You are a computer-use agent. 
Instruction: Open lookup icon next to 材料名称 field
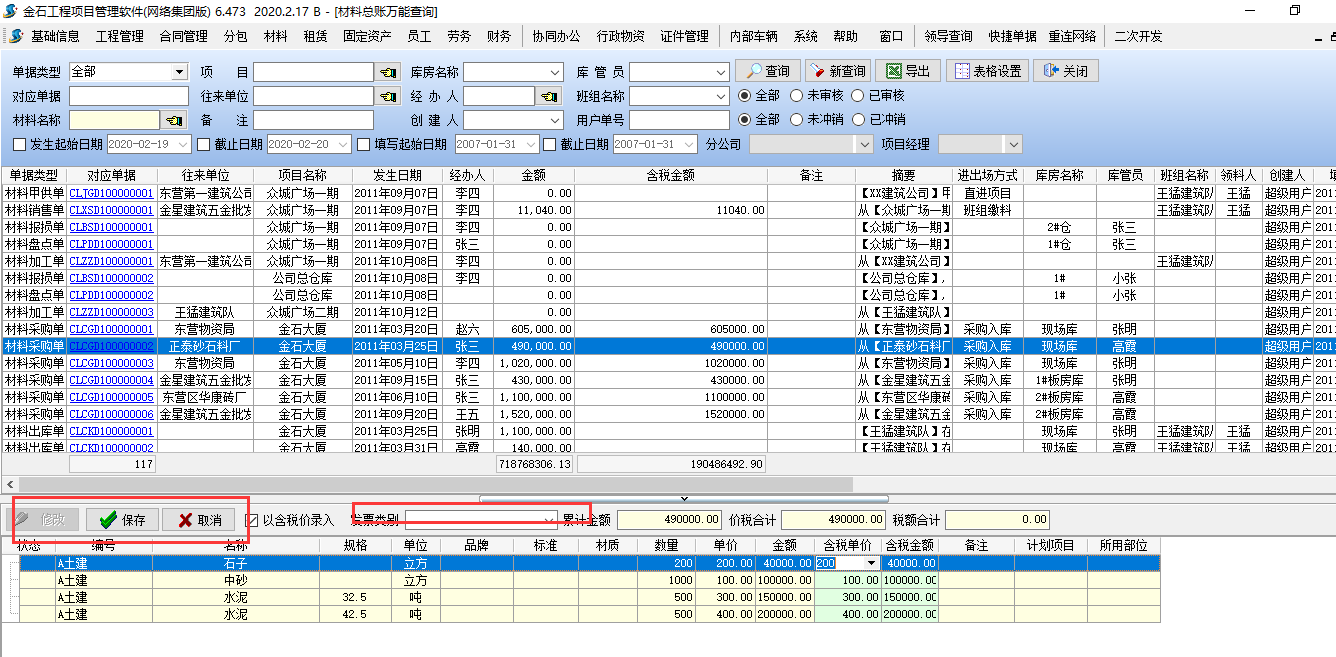175,120
